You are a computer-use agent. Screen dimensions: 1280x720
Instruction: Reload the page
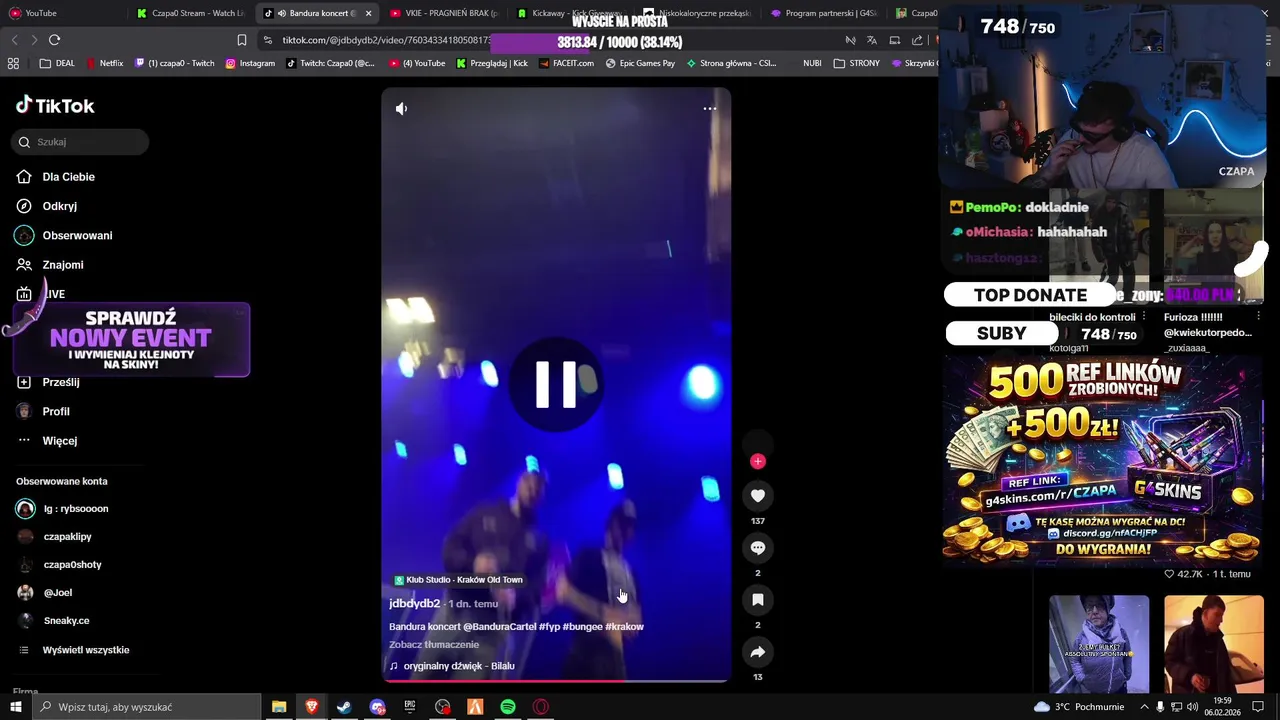pos(54,40)
